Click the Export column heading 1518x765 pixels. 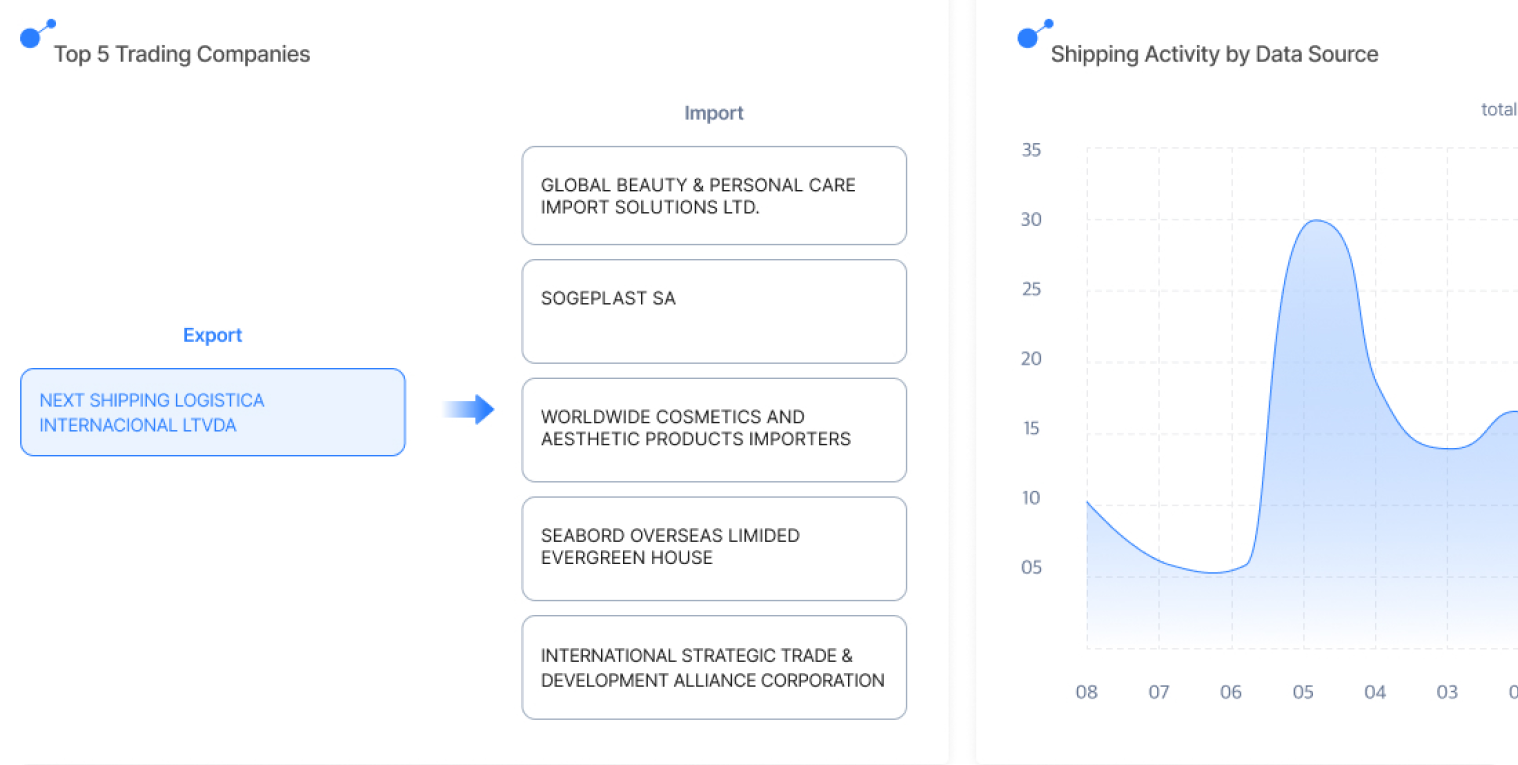point(212,335)
